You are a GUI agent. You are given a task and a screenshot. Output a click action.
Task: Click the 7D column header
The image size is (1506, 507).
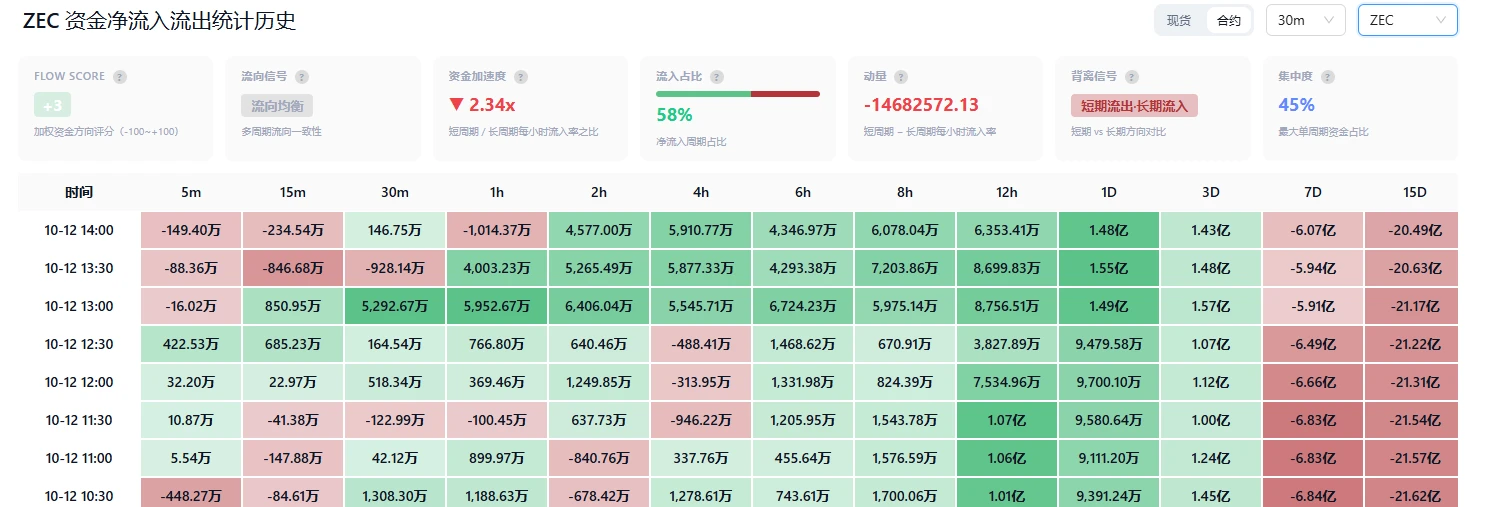(1312, 192)
